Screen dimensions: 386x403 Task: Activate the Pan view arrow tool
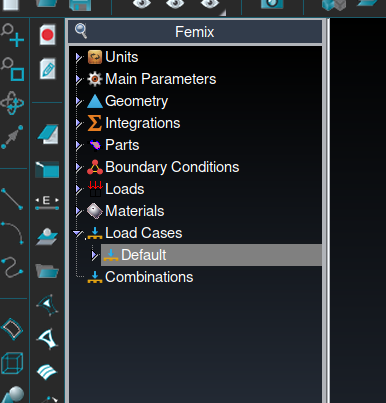coord(12,137)
